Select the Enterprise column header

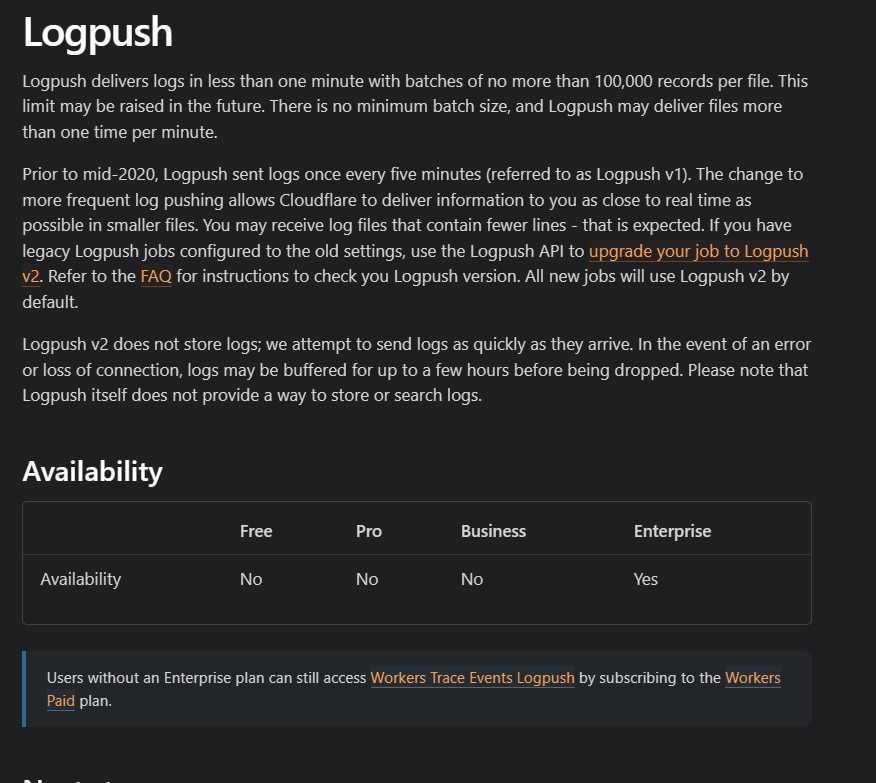pos(672,531)
